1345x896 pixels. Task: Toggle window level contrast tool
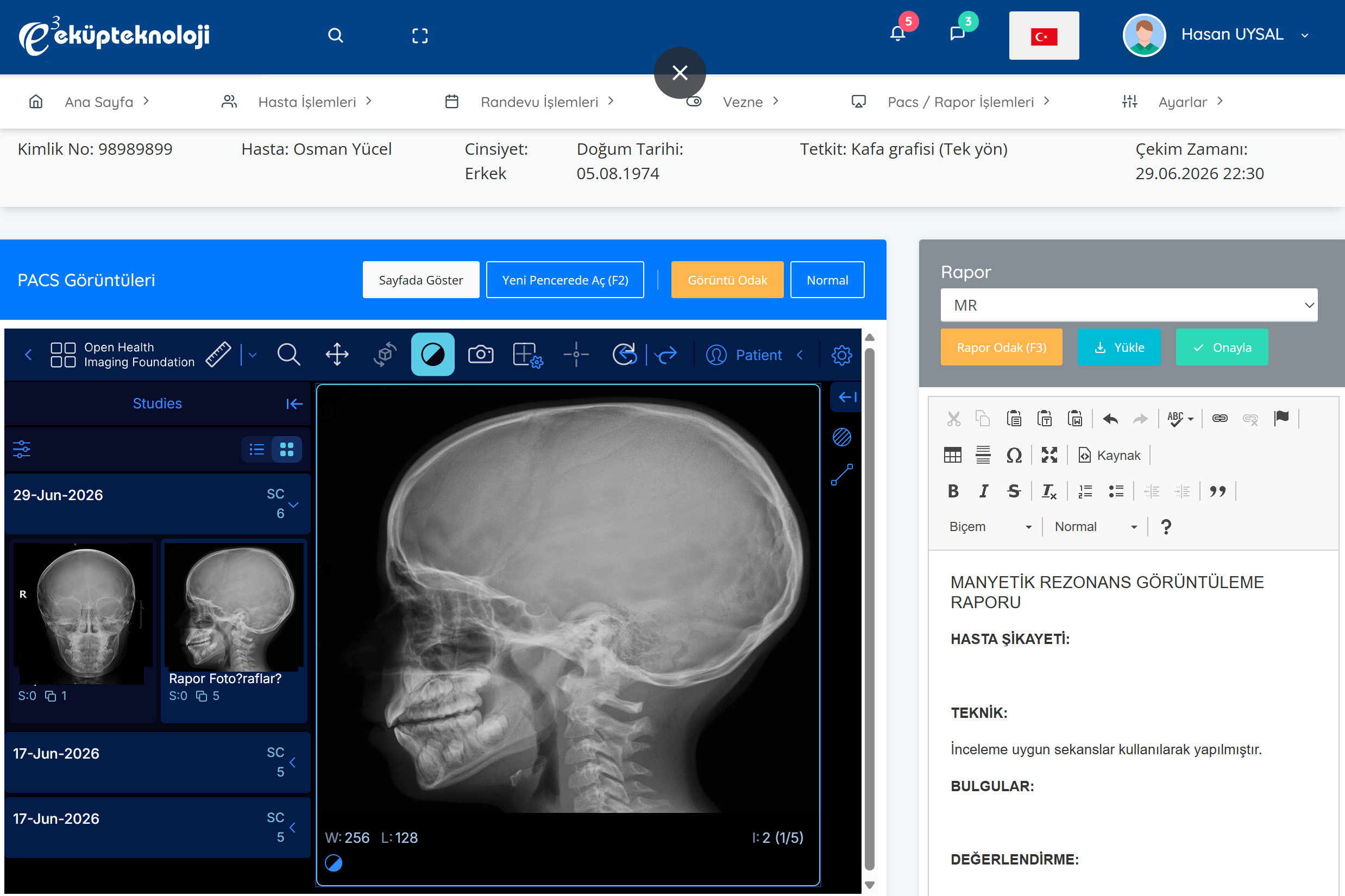pyautogui.click(x=433, y=355)
